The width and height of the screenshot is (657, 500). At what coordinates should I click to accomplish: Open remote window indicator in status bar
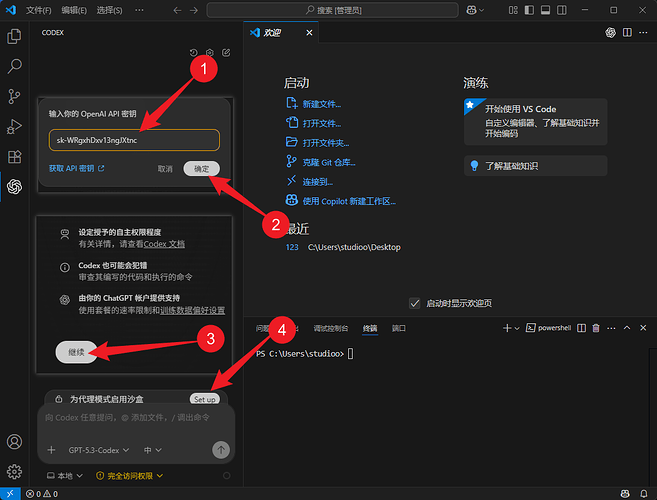(x=10, y=494)
